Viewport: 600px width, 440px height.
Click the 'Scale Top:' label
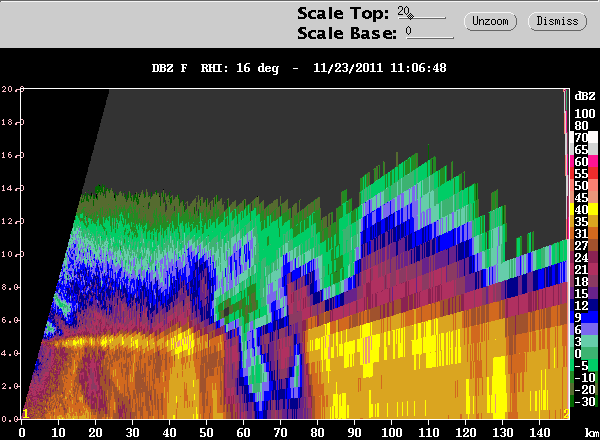coord(343,14)
